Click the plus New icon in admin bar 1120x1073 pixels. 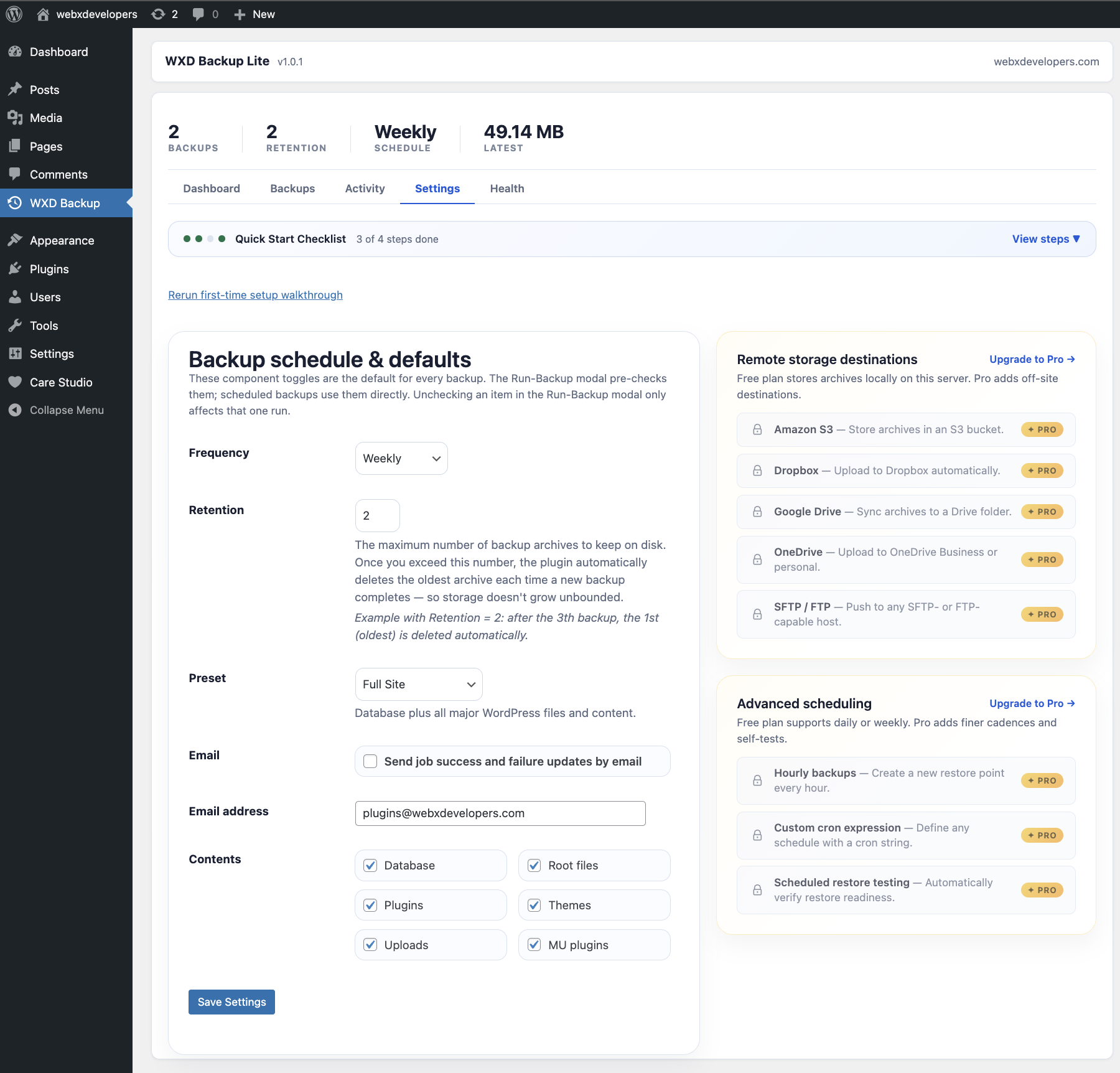(240, 14)
